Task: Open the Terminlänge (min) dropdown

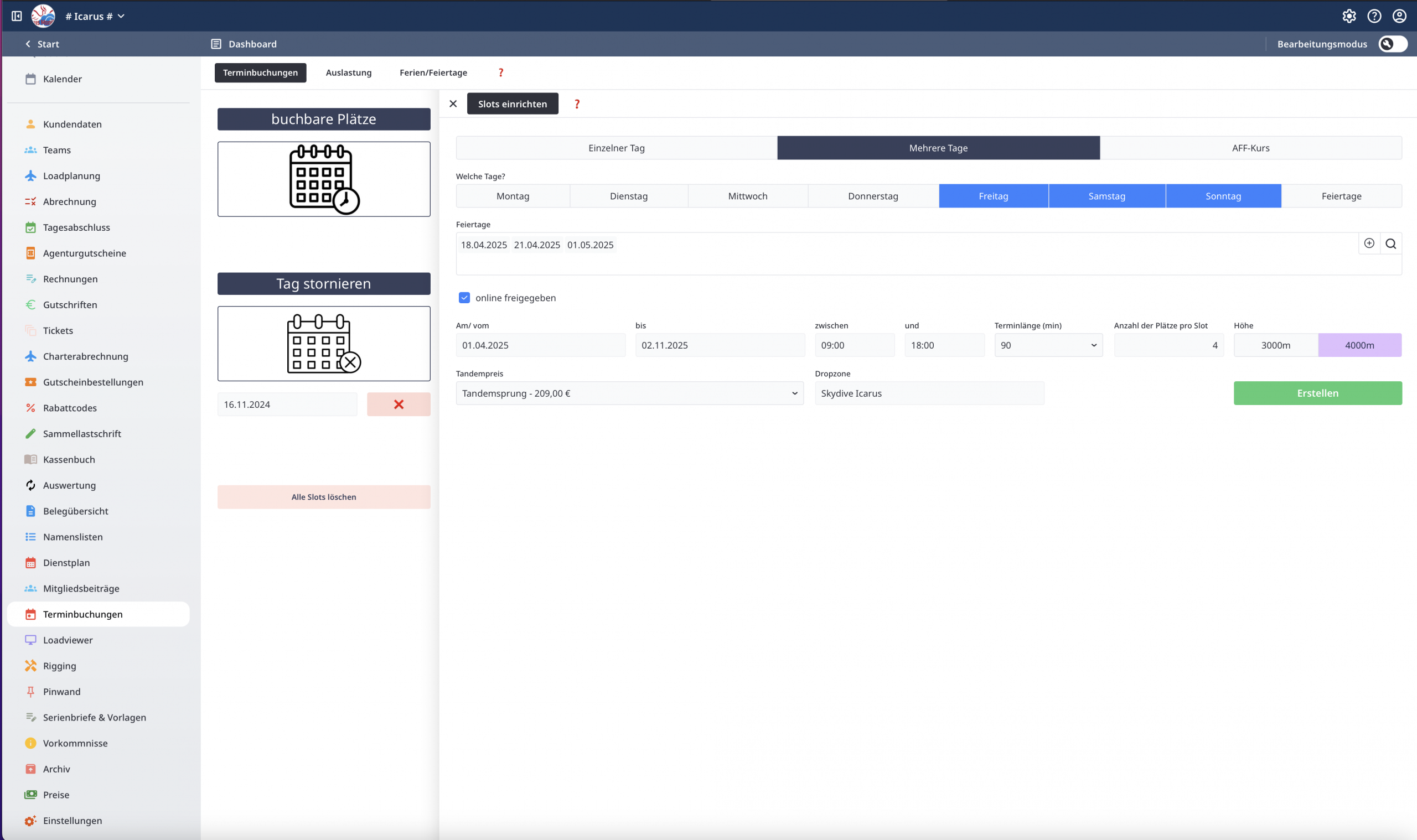Action: (x=1048, y=345)
